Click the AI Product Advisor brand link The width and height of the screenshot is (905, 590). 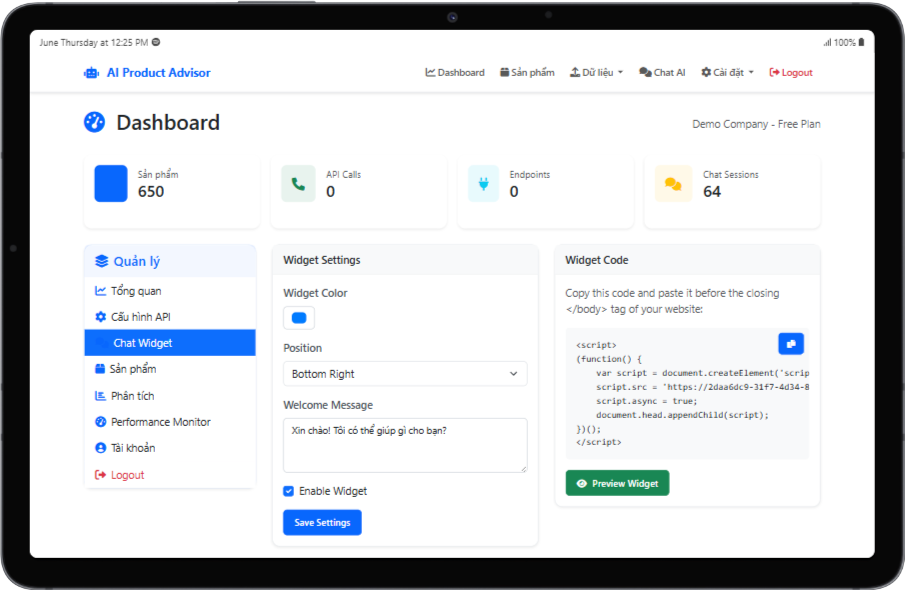[x=147, y=73]
